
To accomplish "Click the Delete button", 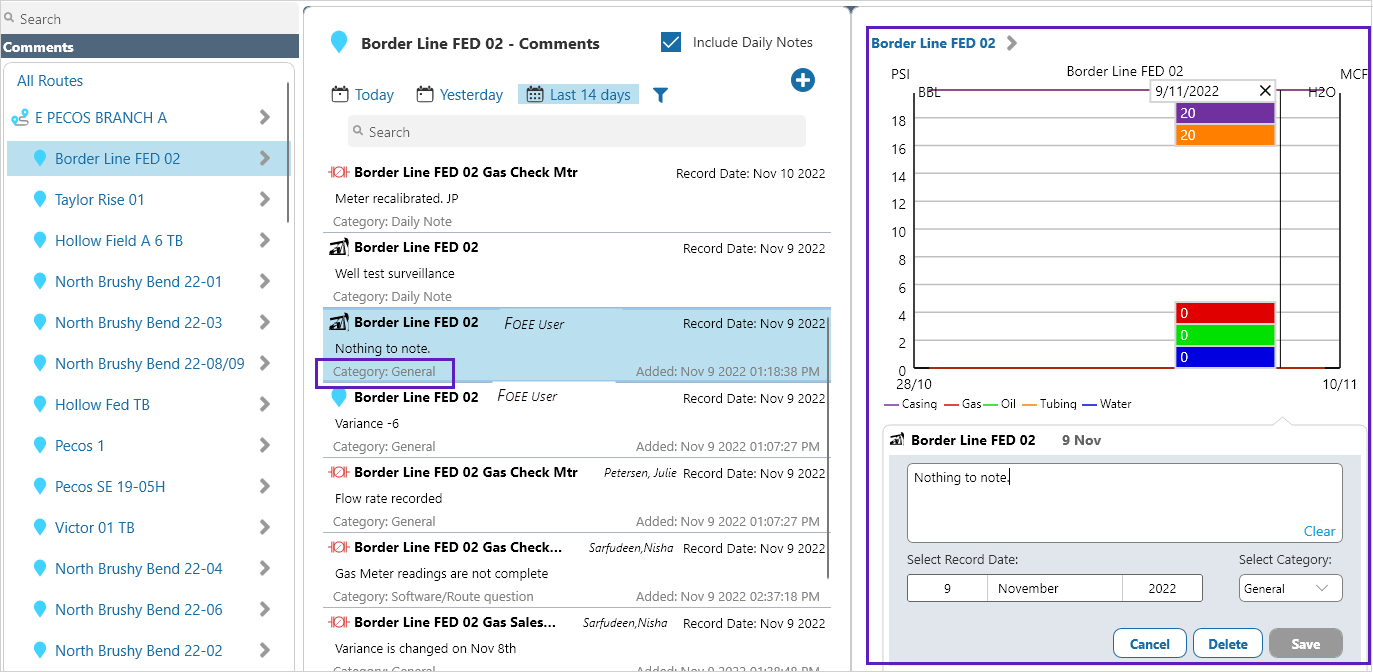I will point(1227,644).
